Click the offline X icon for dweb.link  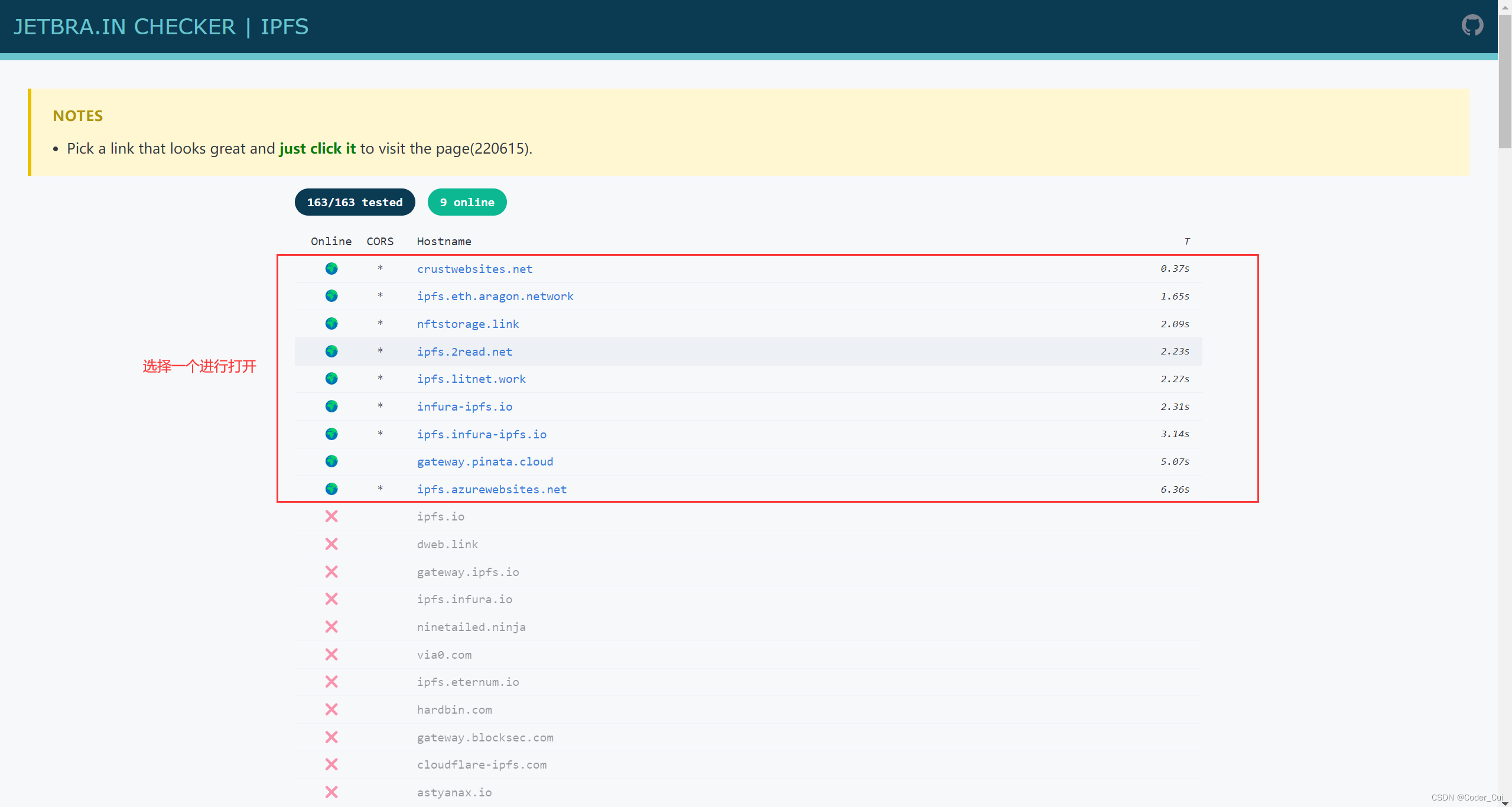[331, 544]
